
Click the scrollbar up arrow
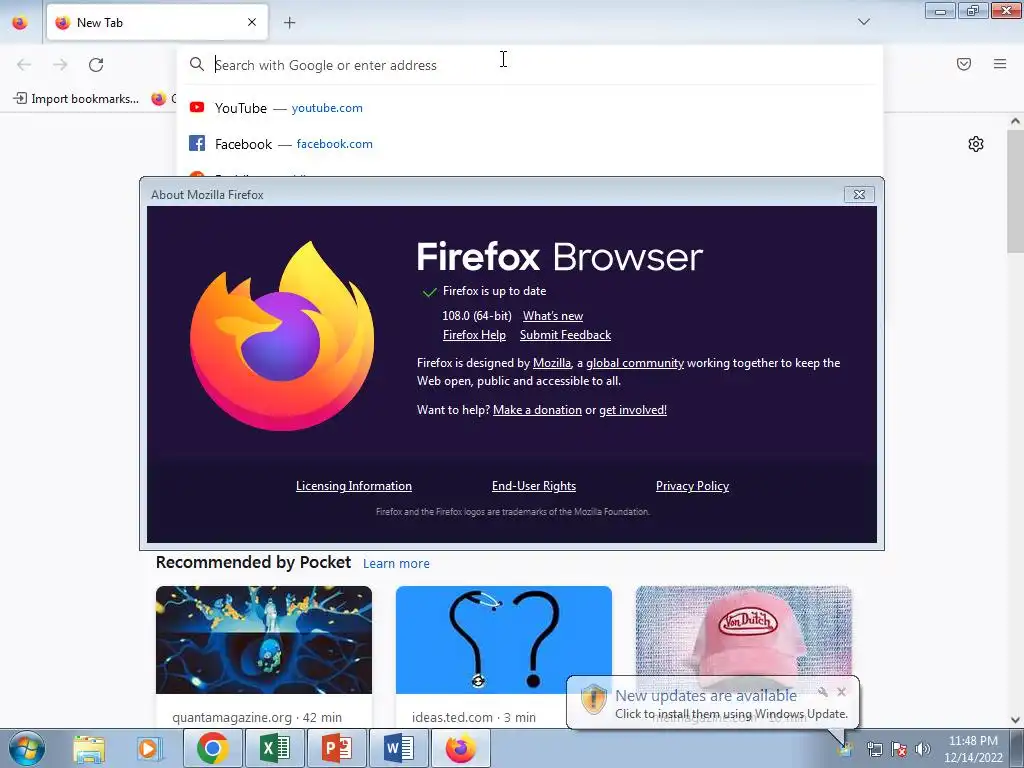click(x=1016, y=121)
